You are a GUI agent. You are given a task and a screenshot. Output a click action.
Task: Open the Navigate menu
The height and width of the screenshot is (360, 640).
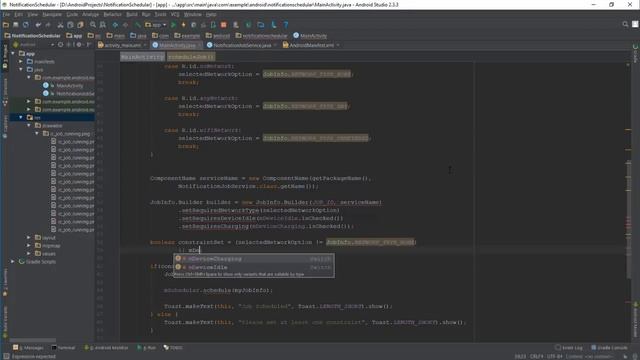(x=52, y=14)
